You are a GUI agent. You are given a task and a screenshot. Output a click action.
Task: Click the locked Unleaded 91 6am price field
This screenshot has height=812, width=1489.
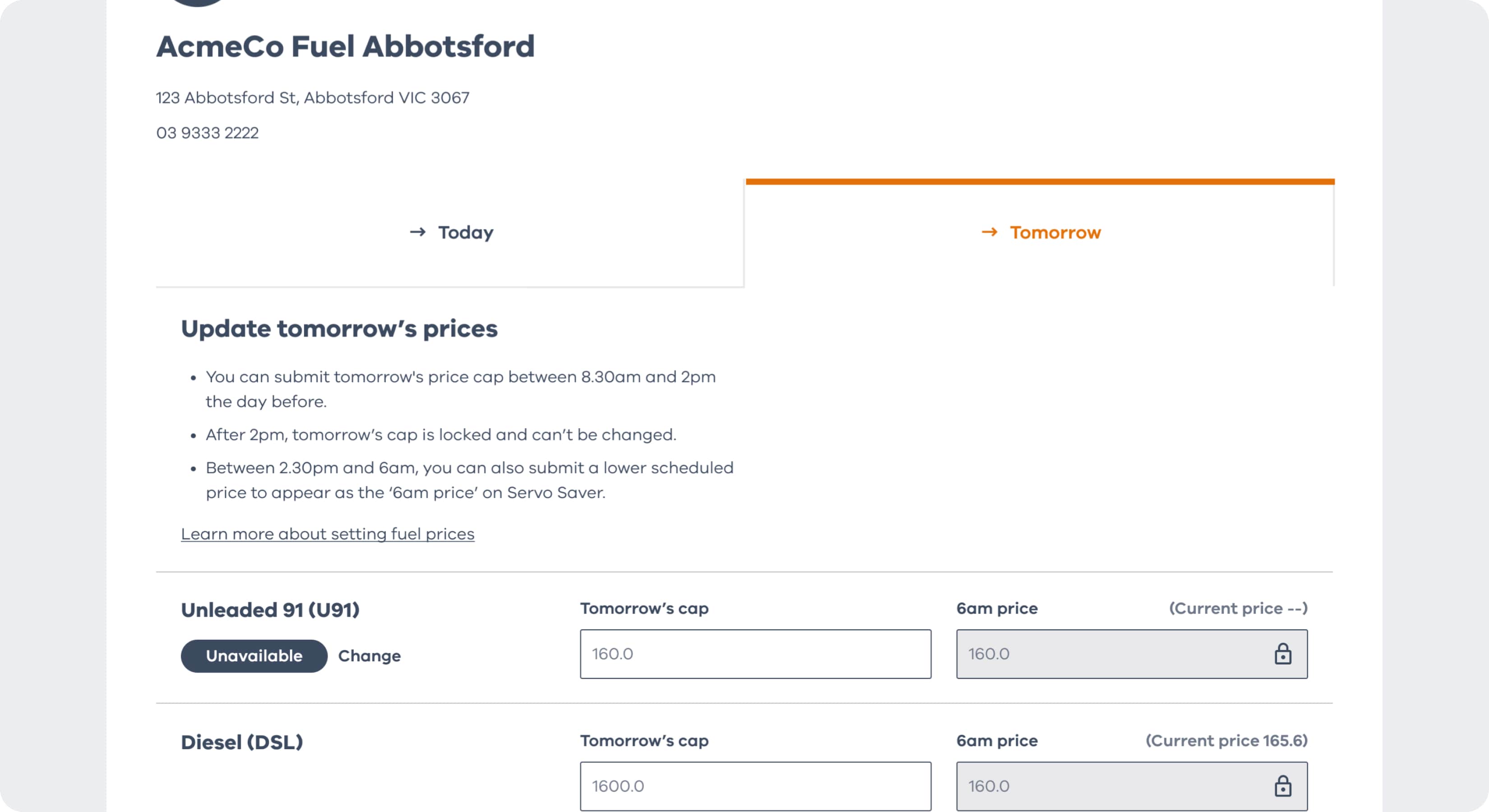[x=1110, y=654]
